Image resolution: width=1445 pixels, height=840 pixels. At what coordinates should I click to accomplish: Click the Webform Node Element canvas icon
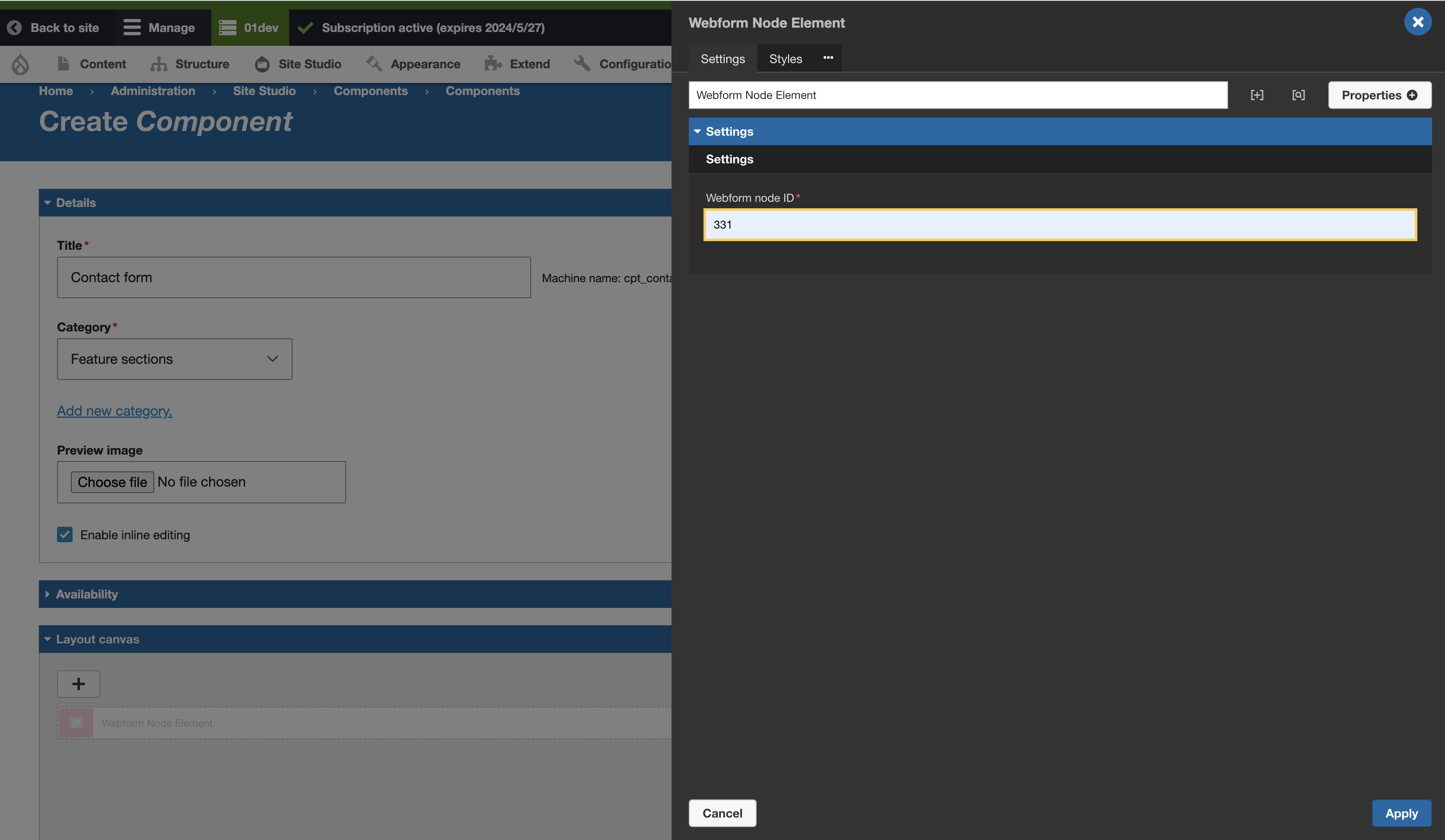[76, 722]
